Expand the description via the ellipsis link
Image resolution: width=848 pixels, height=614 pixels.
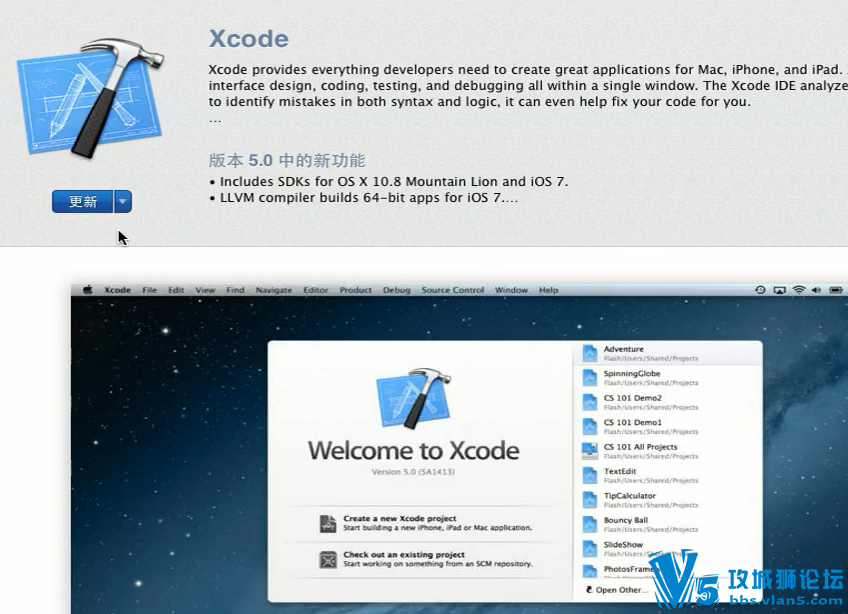215,121
